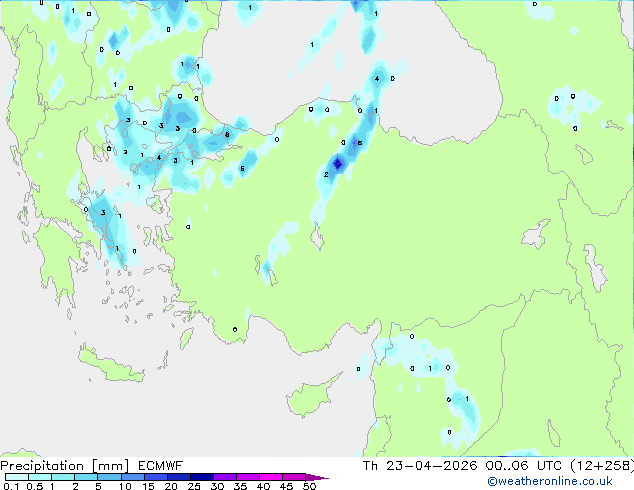
Task: Click the 'Th 23-04-2026' date text
Action: [420, 466]
